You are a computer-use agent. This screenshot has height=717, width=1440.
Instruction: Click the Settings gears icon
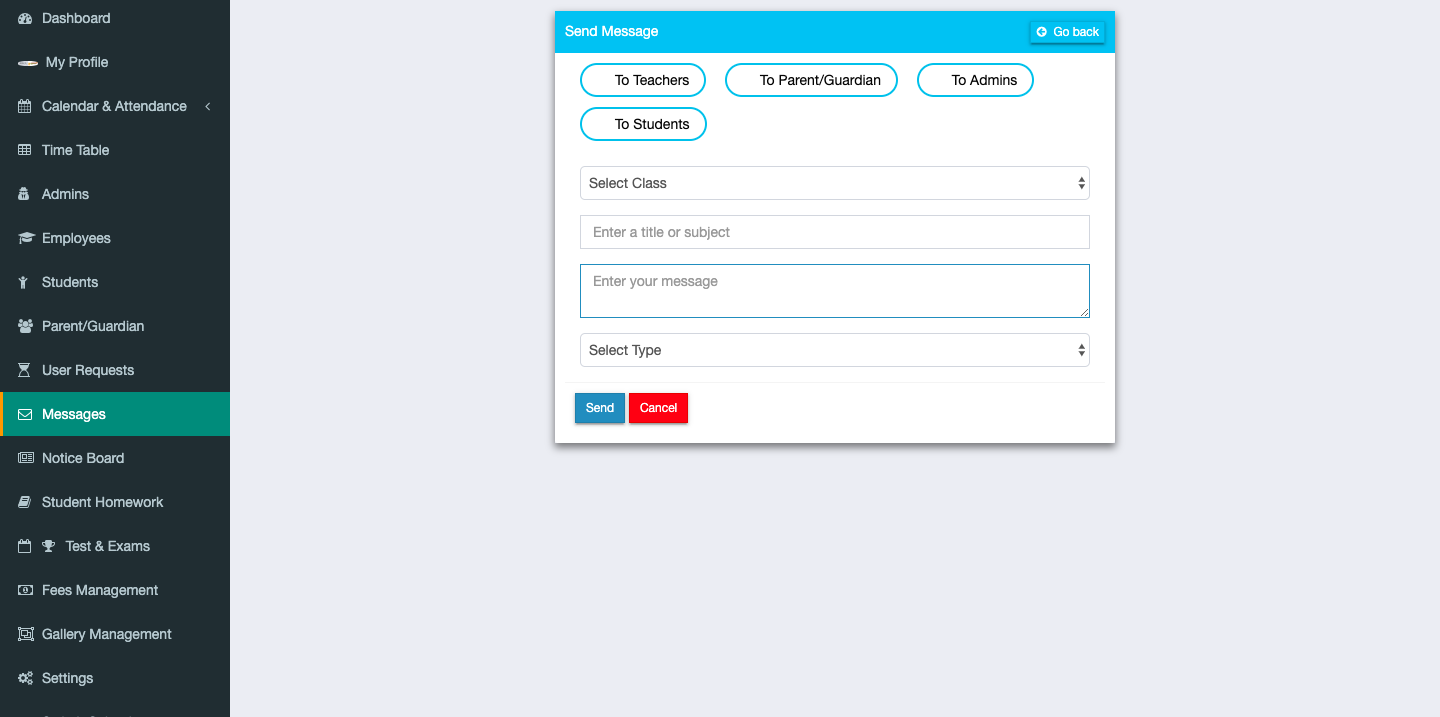click(x=25, y=678)
